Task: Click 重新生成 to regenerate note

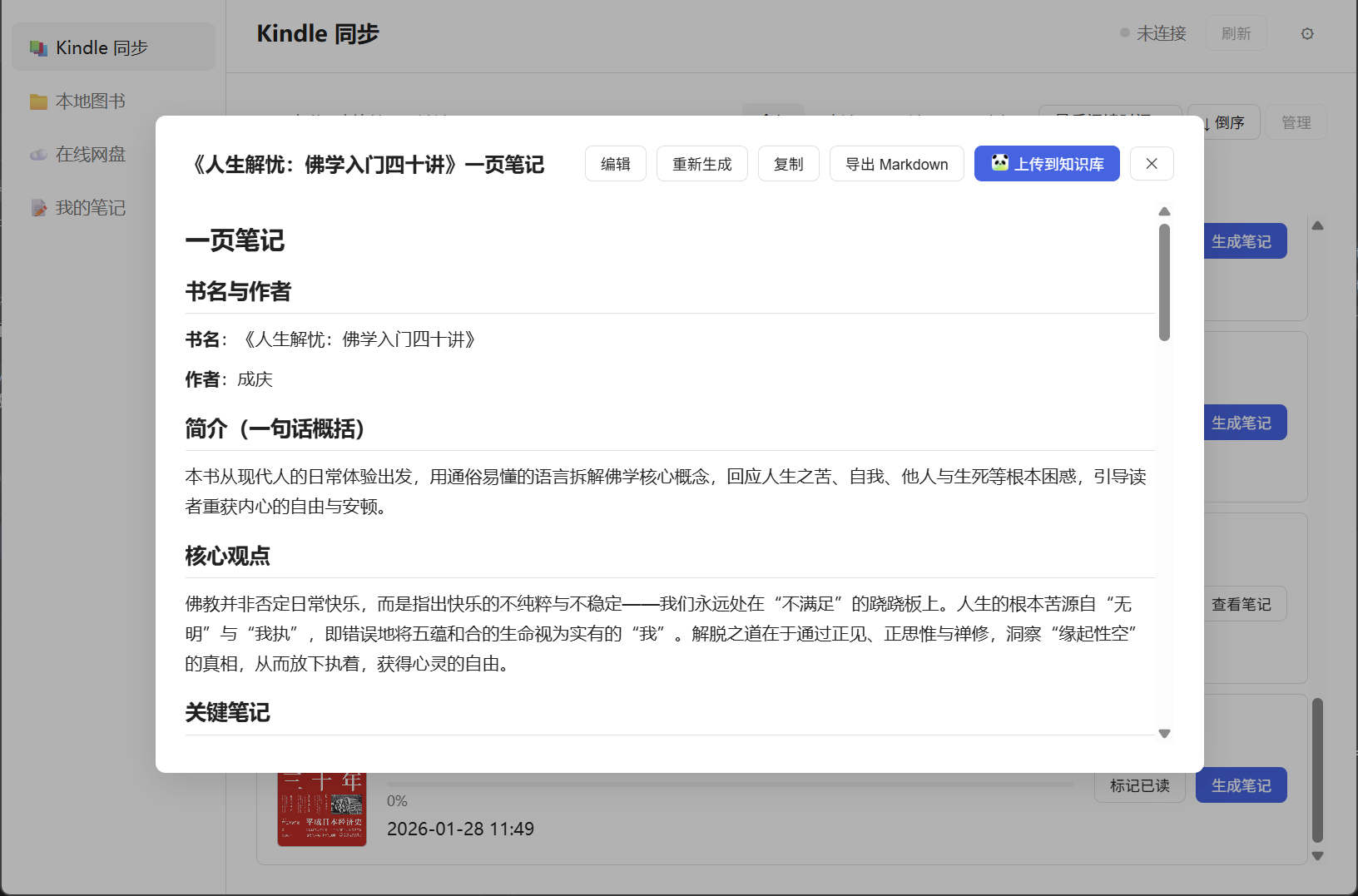Action: tap(702, 164)
